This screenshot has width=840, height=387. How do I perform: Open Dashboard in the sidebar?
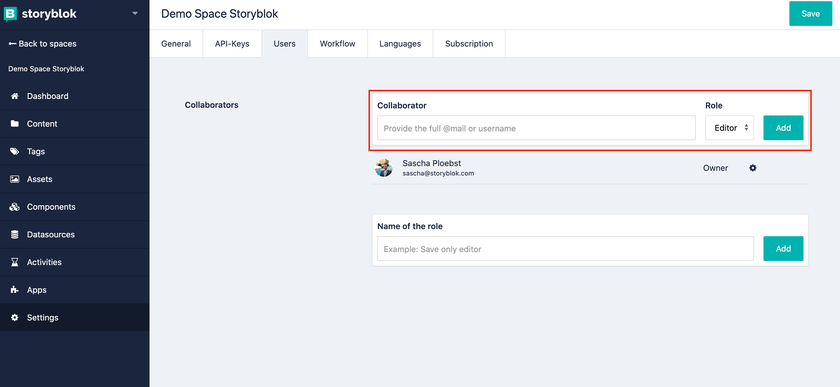(x=74, y=96)
